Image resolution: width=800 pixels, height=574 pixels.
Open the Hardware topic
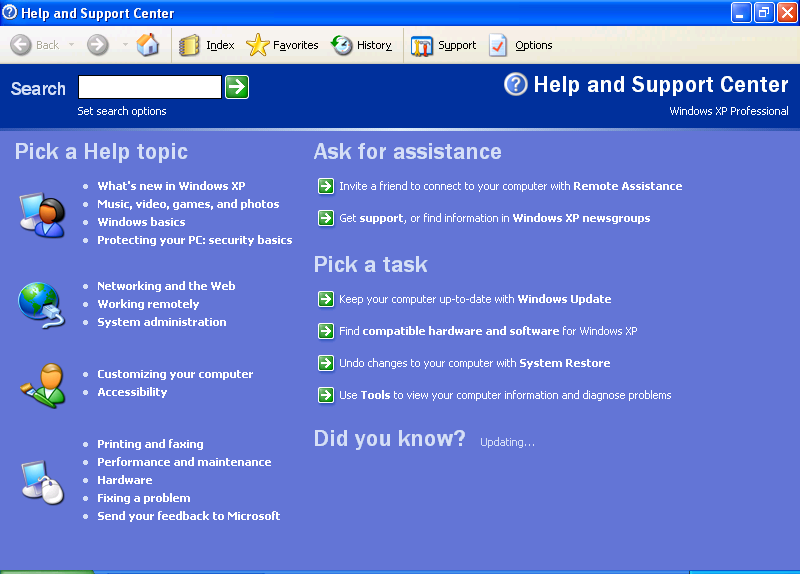[124, 480]
